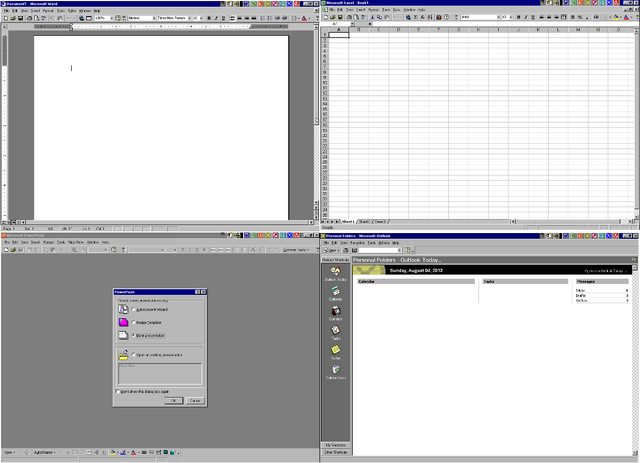
Task: Toggle Underline in Word formatting toolbar
Action: pos(224,18)
